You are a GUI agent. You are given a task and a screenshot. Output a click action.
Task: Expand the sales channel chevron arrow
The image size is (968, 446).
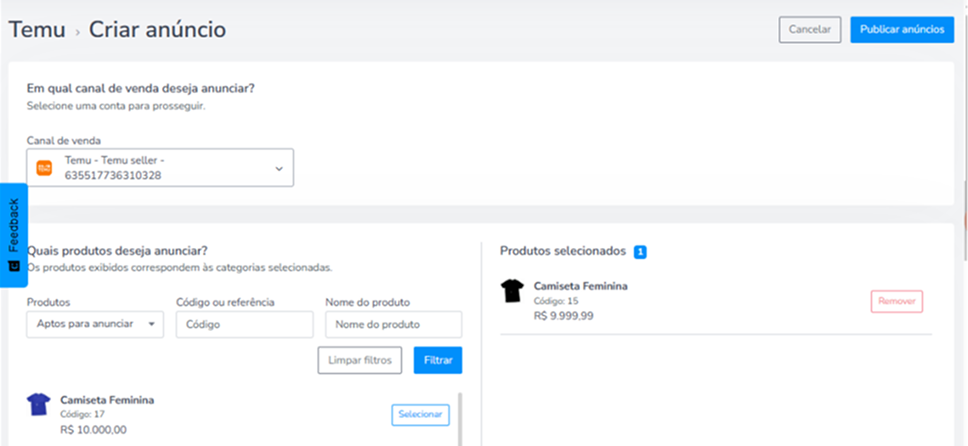279,168
